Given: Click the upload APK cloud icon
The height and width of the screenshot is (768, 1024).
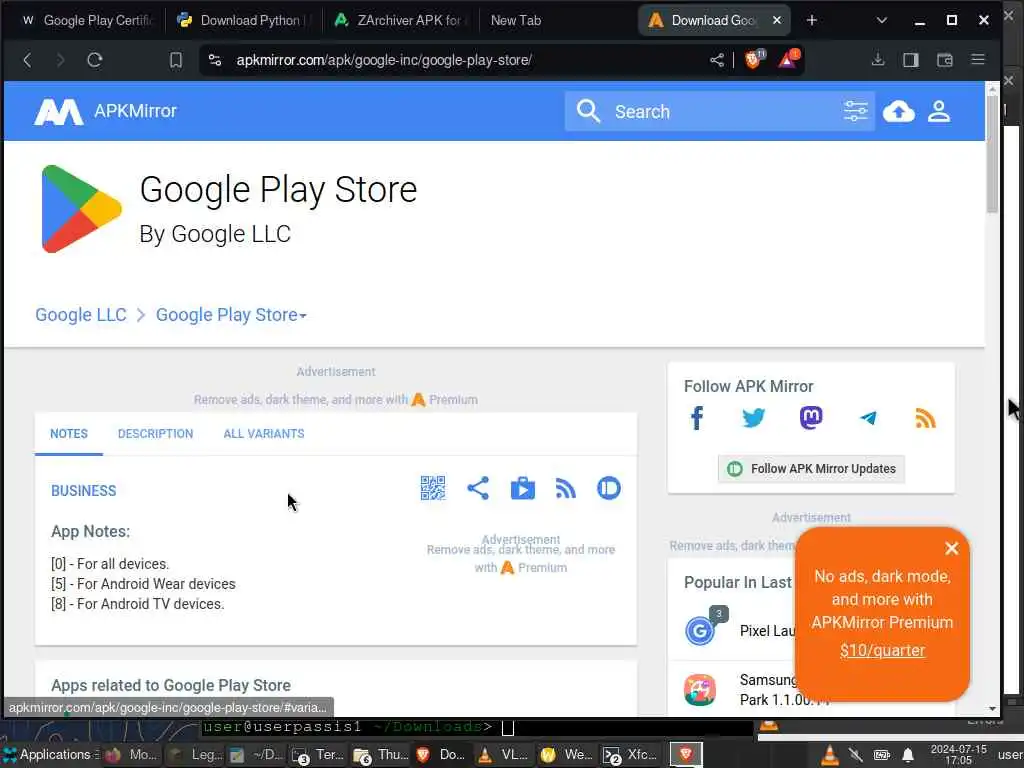Looking at the screenshot, I should pyautogui.click(x=899, y=112).
